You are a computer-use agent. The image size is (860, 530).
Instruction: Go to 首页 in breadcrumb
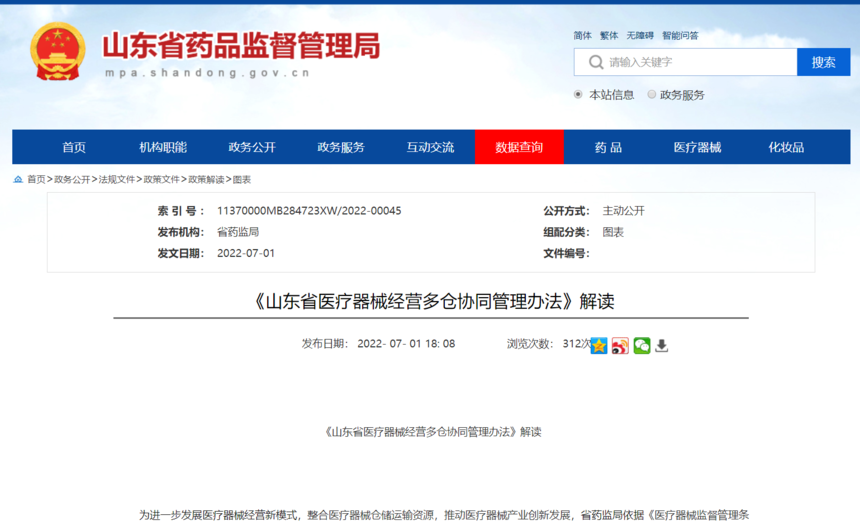click(x=36, y=179)
